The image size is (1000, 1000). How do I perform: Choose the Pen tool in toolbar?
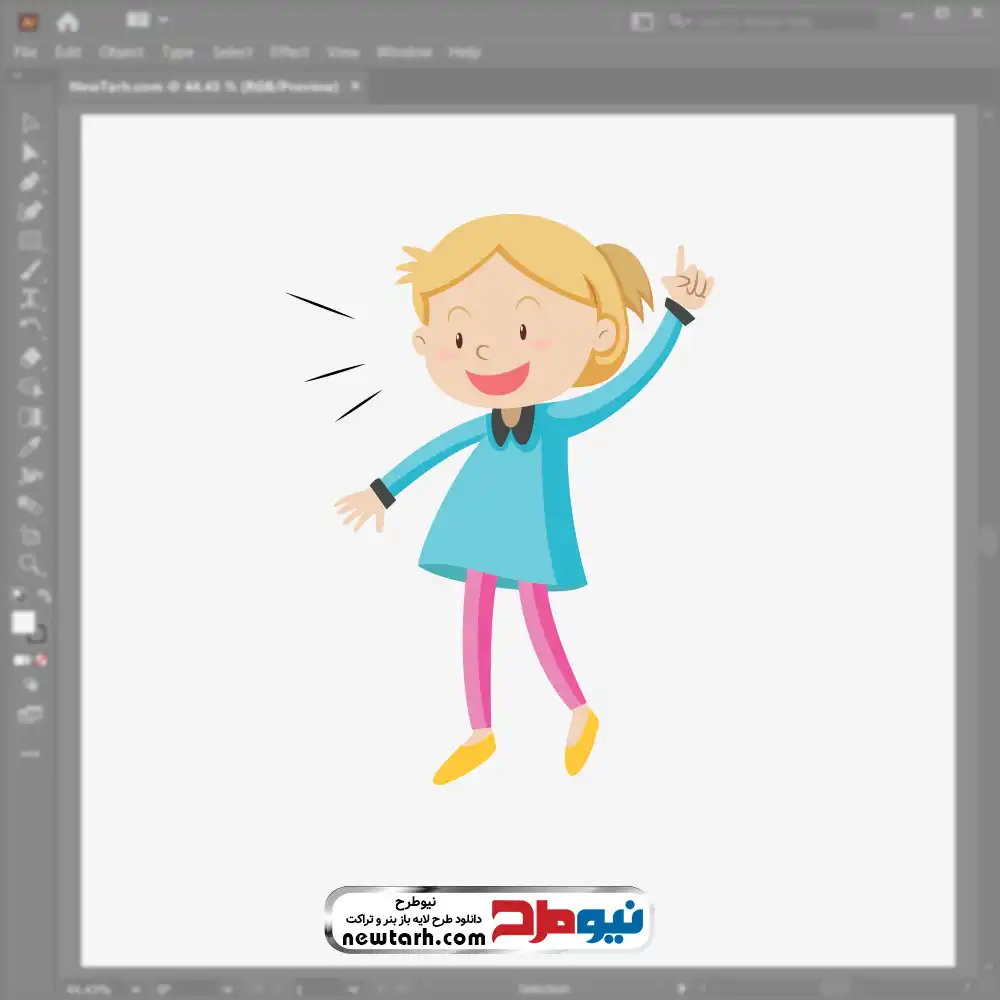(30, 182)
